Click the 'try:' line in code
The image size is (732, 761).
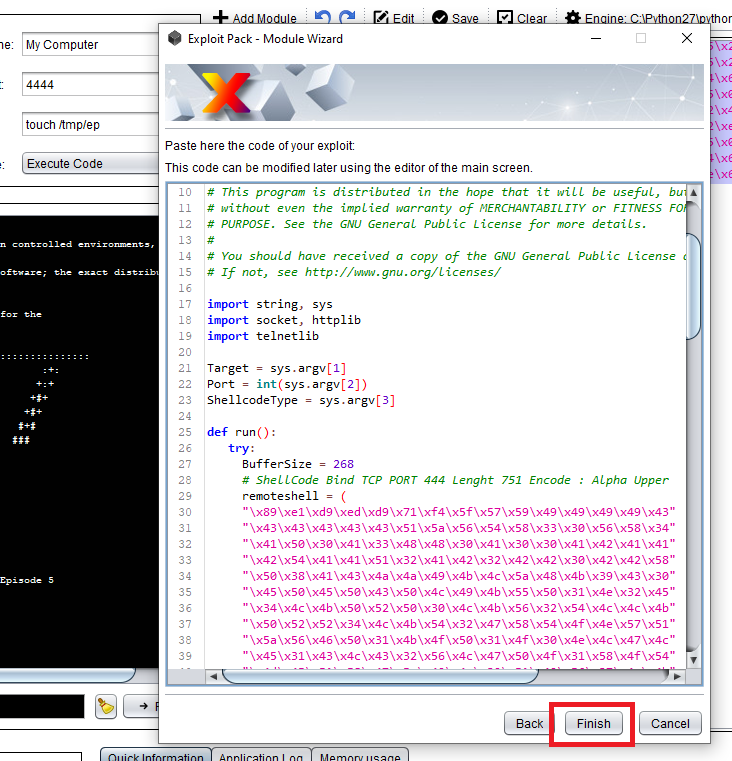(x=241, y=448)
